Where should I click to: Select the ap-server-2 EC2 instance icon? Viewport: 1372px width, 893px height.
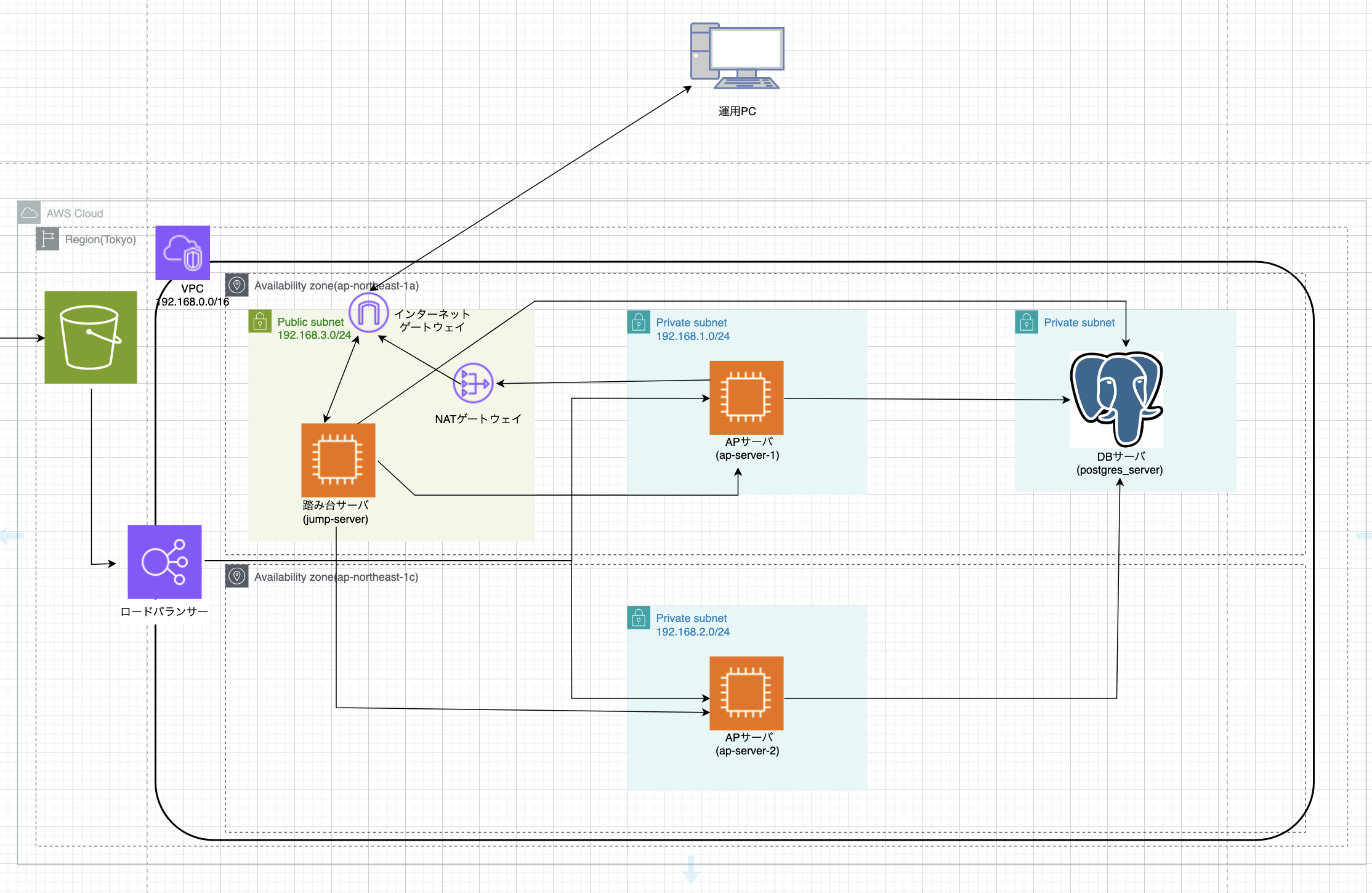[x=746, y=693]
